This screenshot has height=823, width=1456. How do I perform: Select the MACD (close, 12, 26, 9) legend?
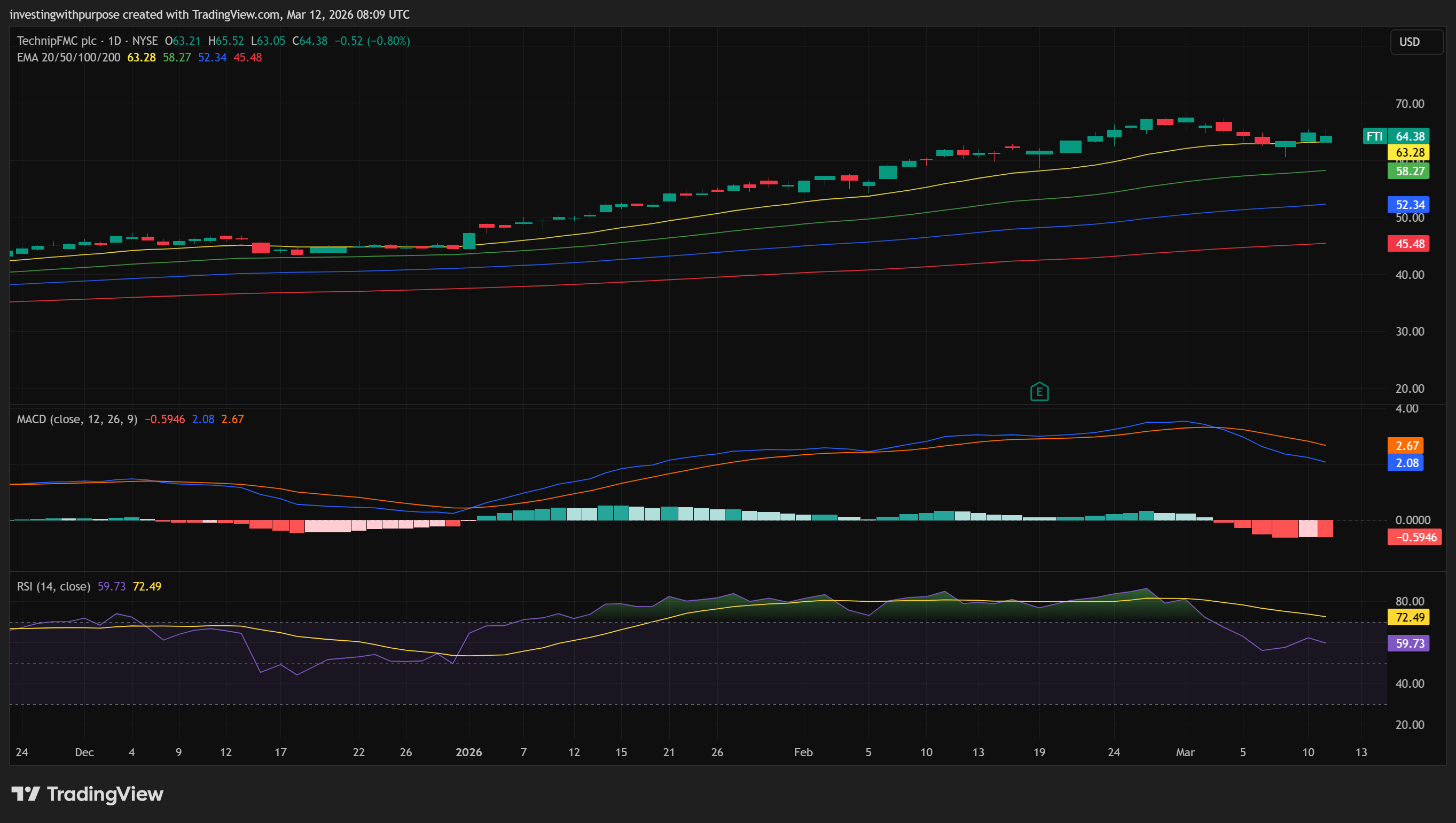(77, 419)
